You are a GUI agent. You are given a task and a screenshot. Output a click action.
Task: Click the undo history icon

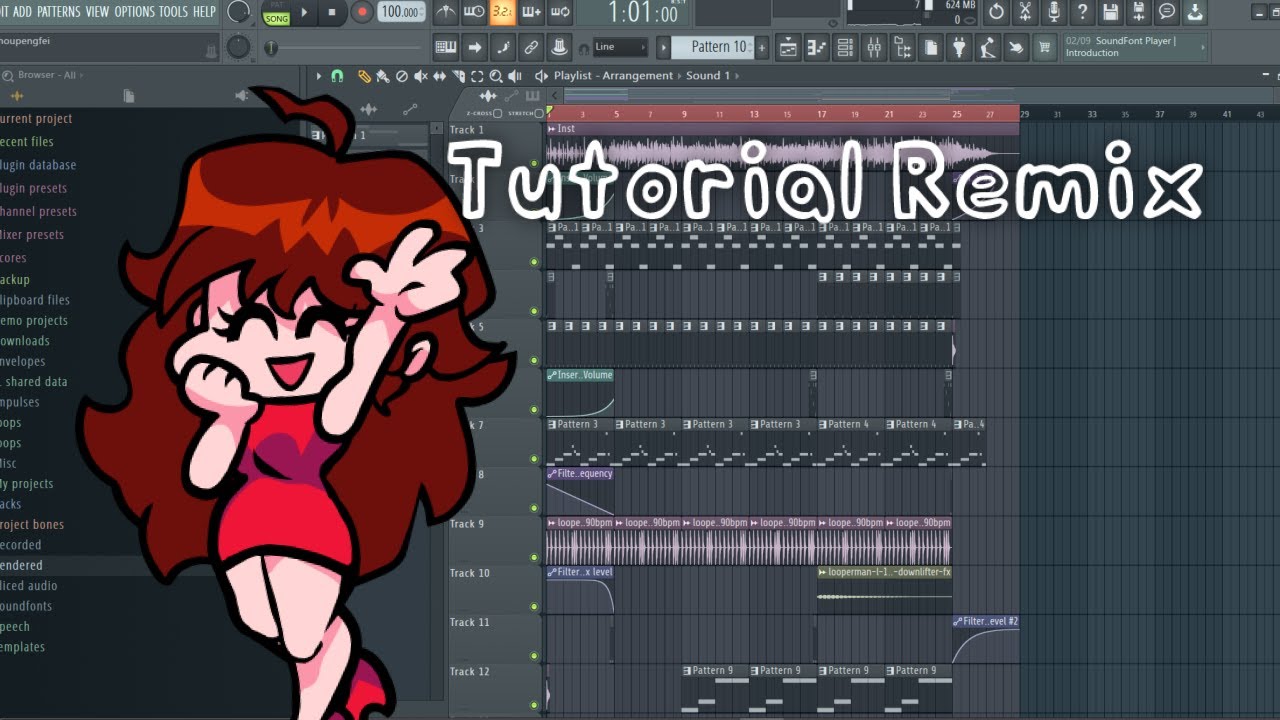996,12
